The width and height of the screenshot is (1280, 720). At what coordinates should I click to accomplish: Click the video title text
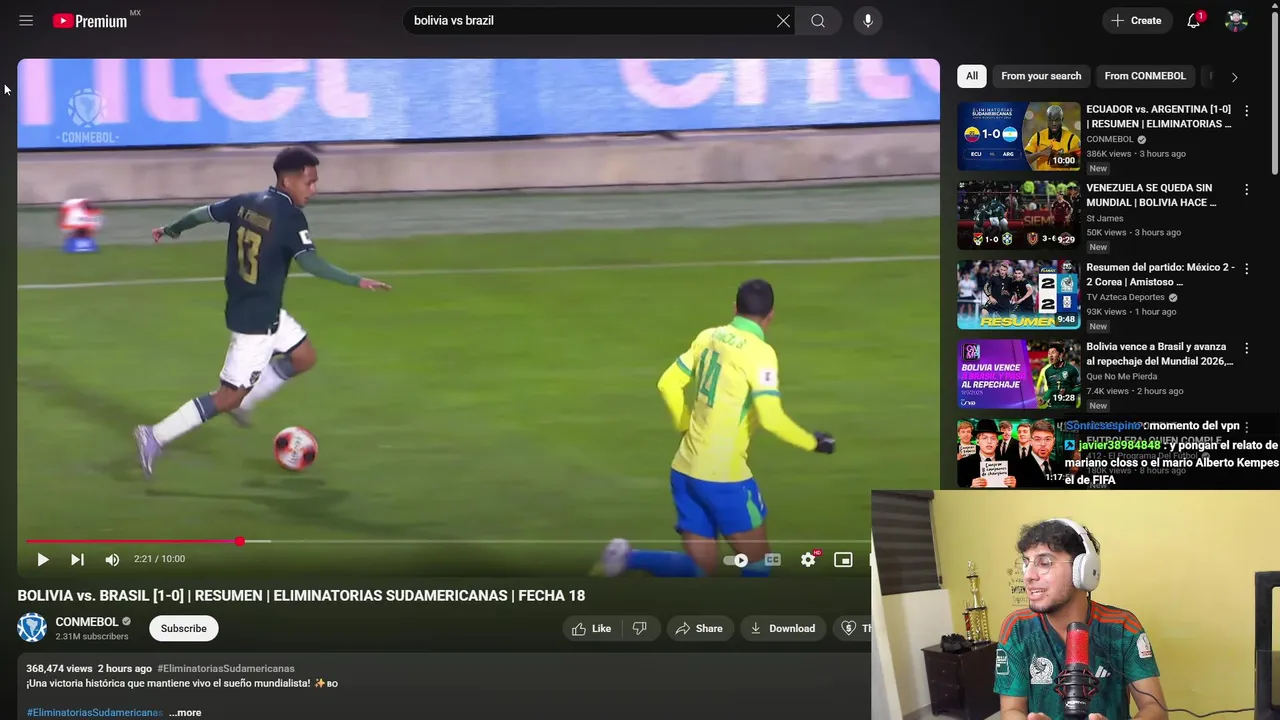click(x=301, y=596)
